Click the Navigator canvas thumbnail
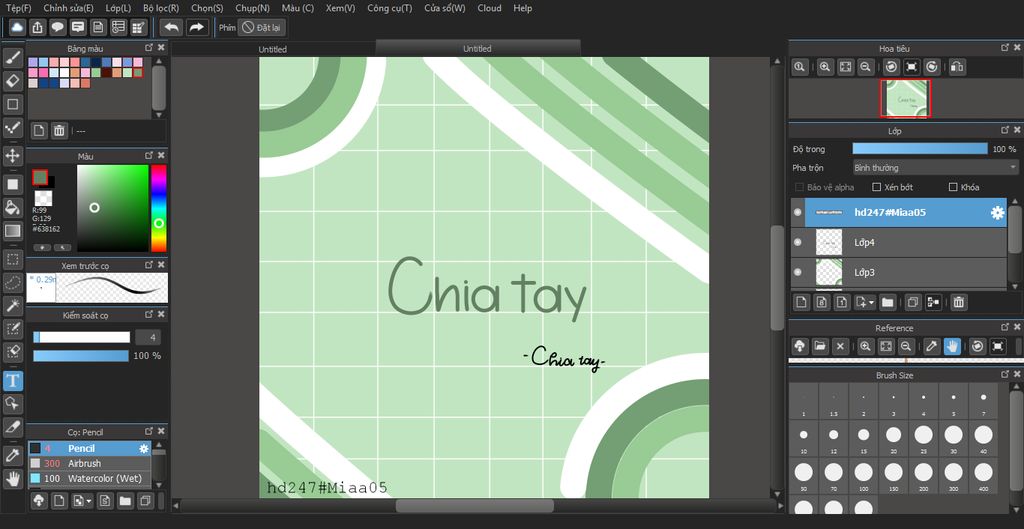This screenshot has height=529, width=1024. 905,99
